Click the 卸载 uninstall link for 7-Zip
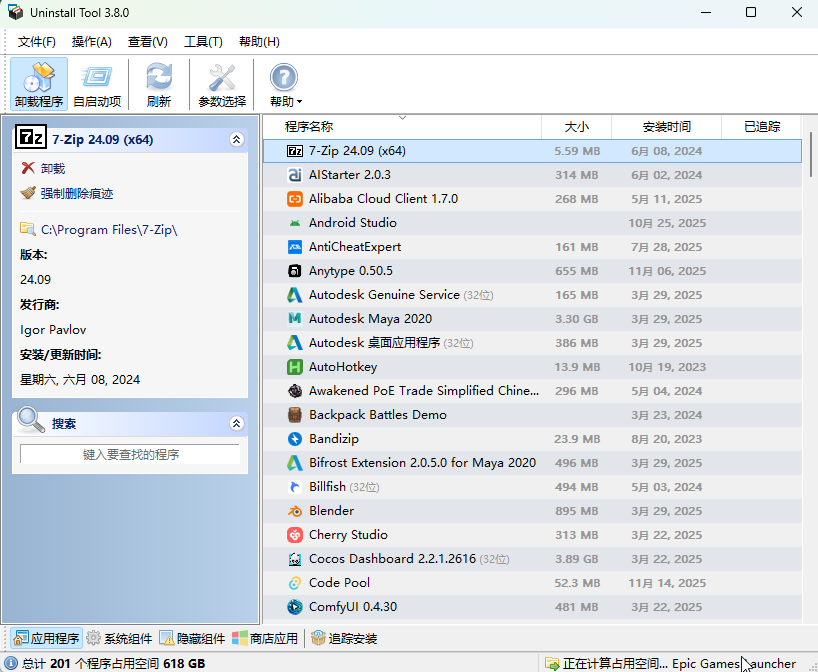Viewport: 818px width, 672px height. click(x=53, y=169)
